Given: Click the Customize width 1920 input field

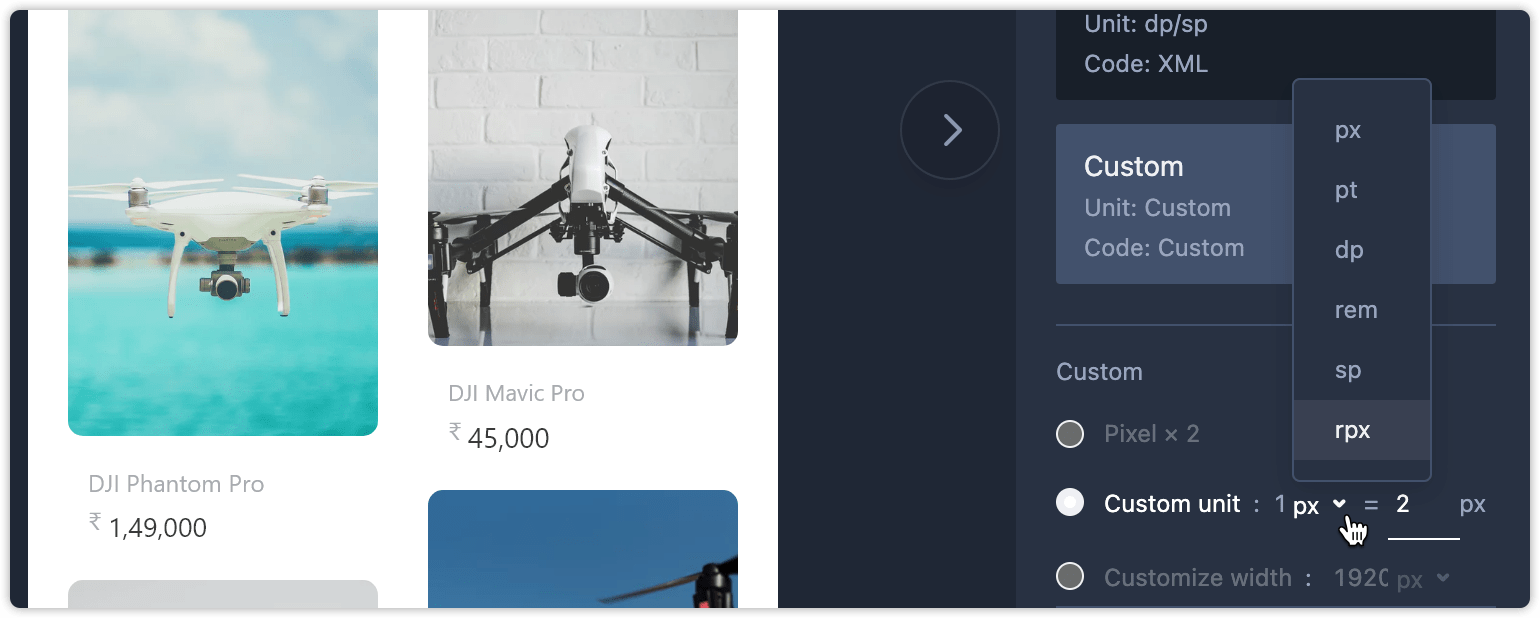Looking at the screenshot, I should click(1360, 578).
